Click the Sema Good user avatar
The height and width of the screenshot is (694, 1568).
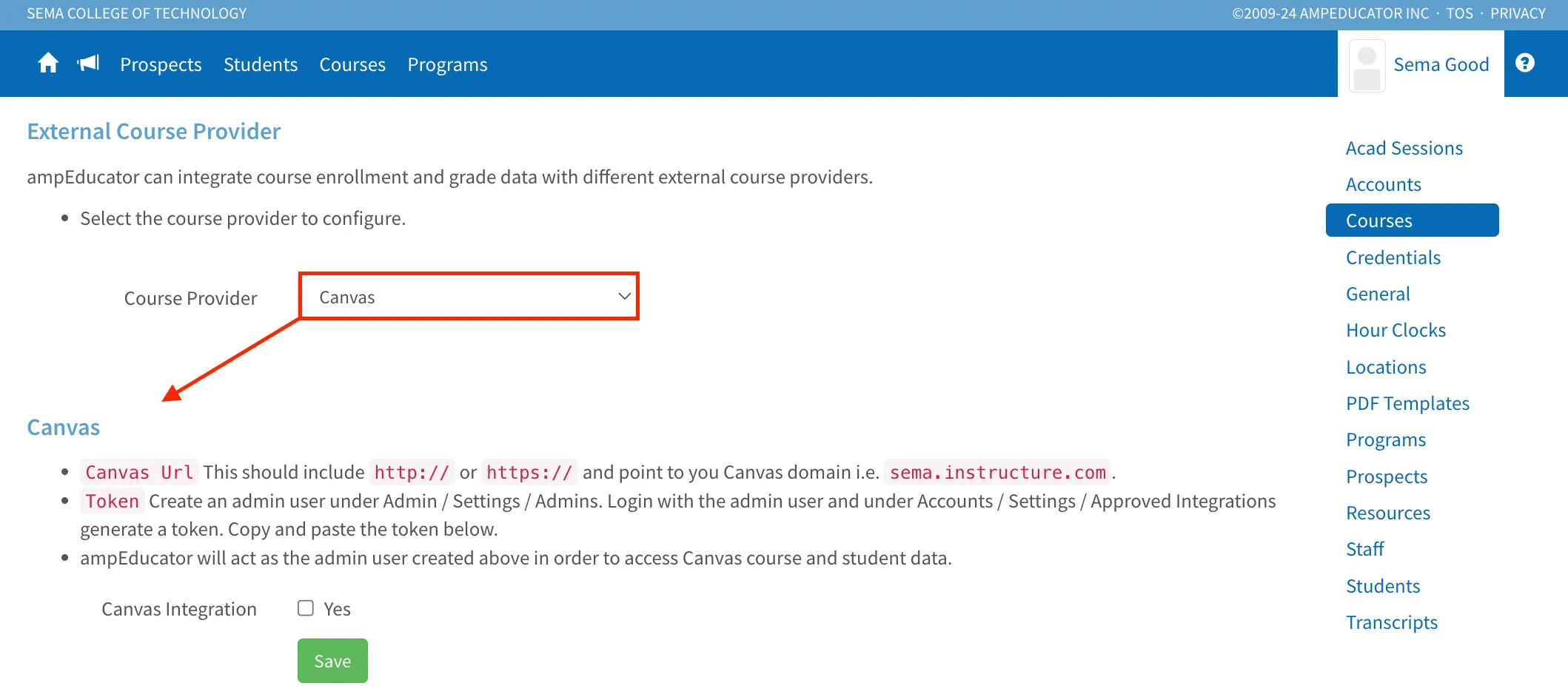click(1367, 66)
